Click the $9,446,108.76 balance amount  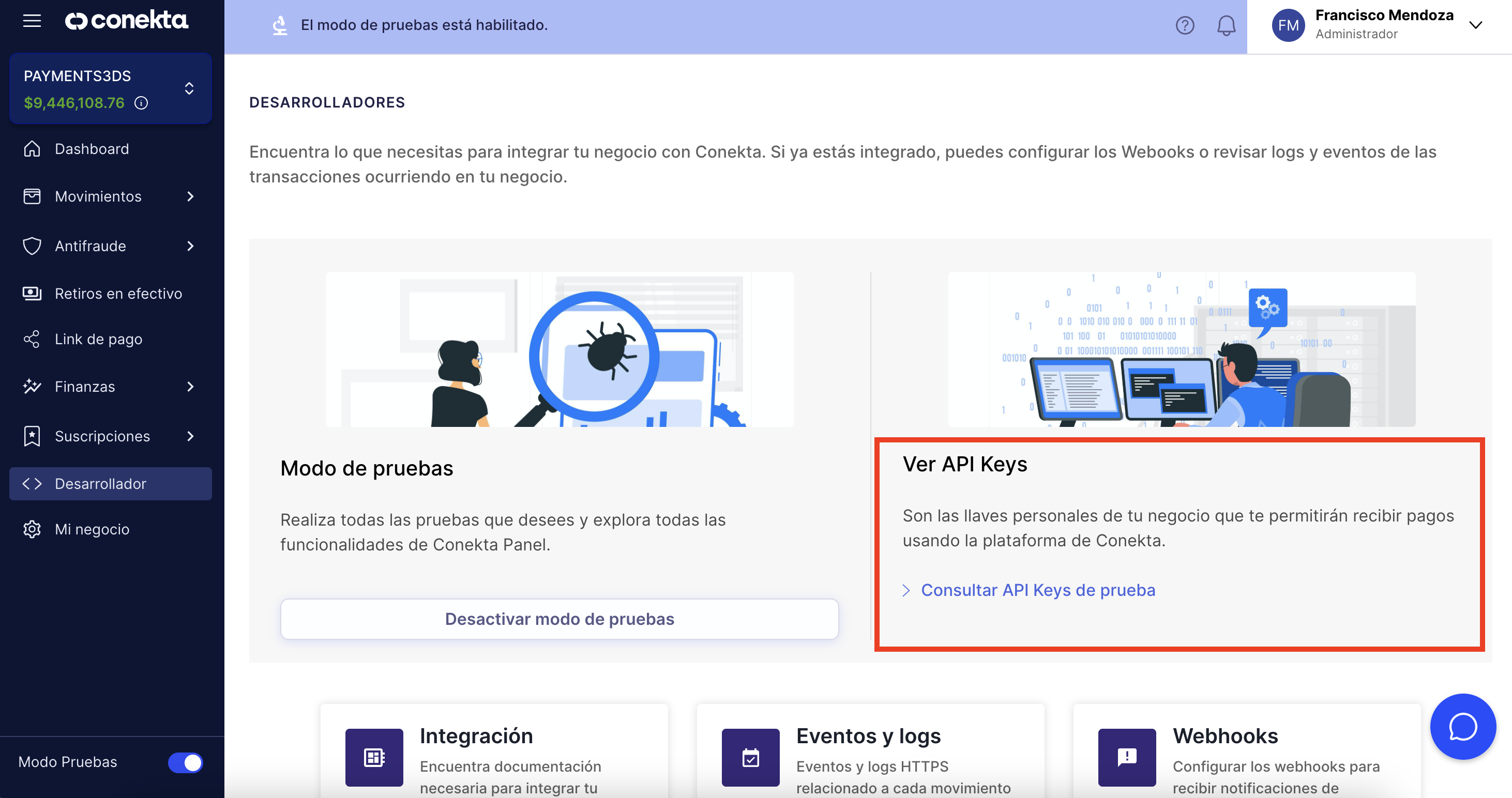[74, 103]
